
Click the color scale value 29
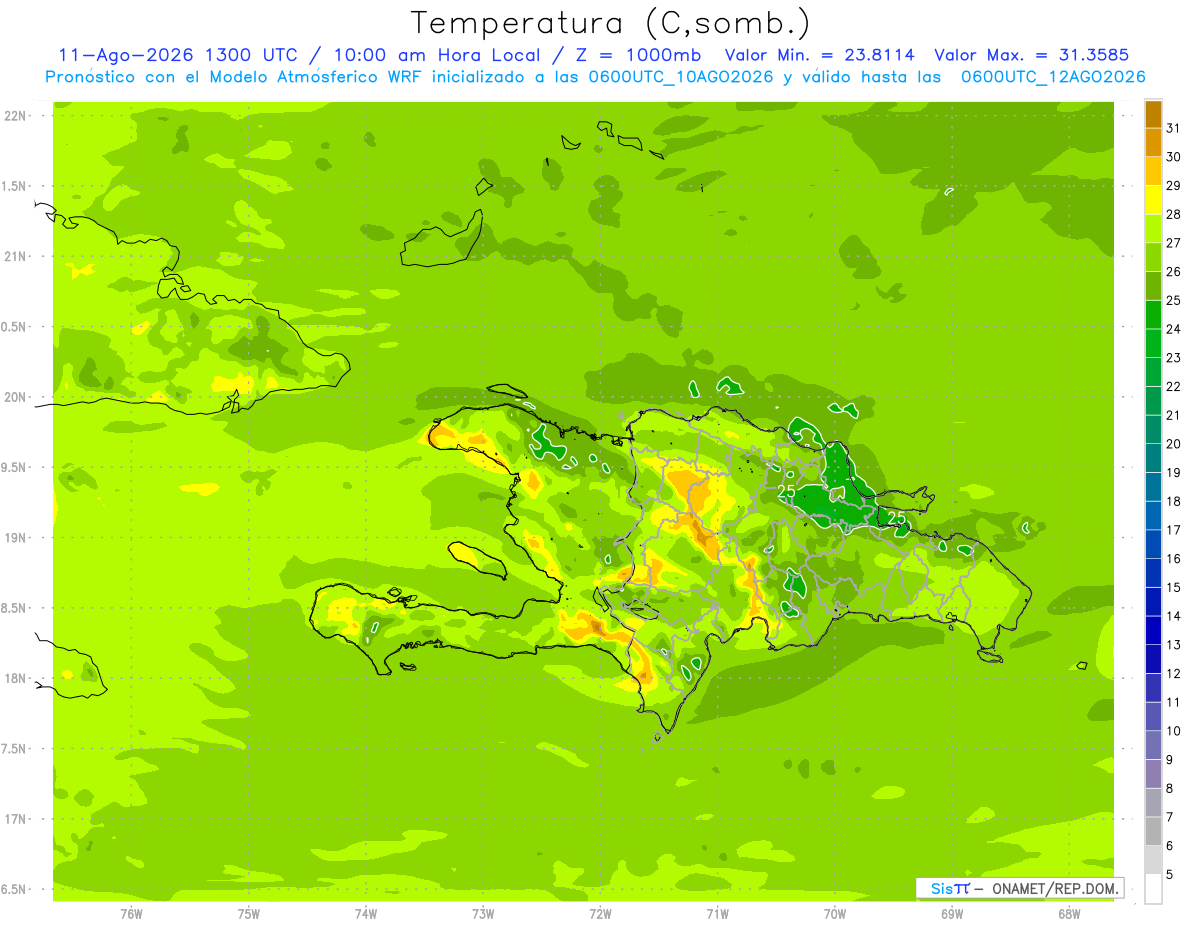pos(1173,186)
